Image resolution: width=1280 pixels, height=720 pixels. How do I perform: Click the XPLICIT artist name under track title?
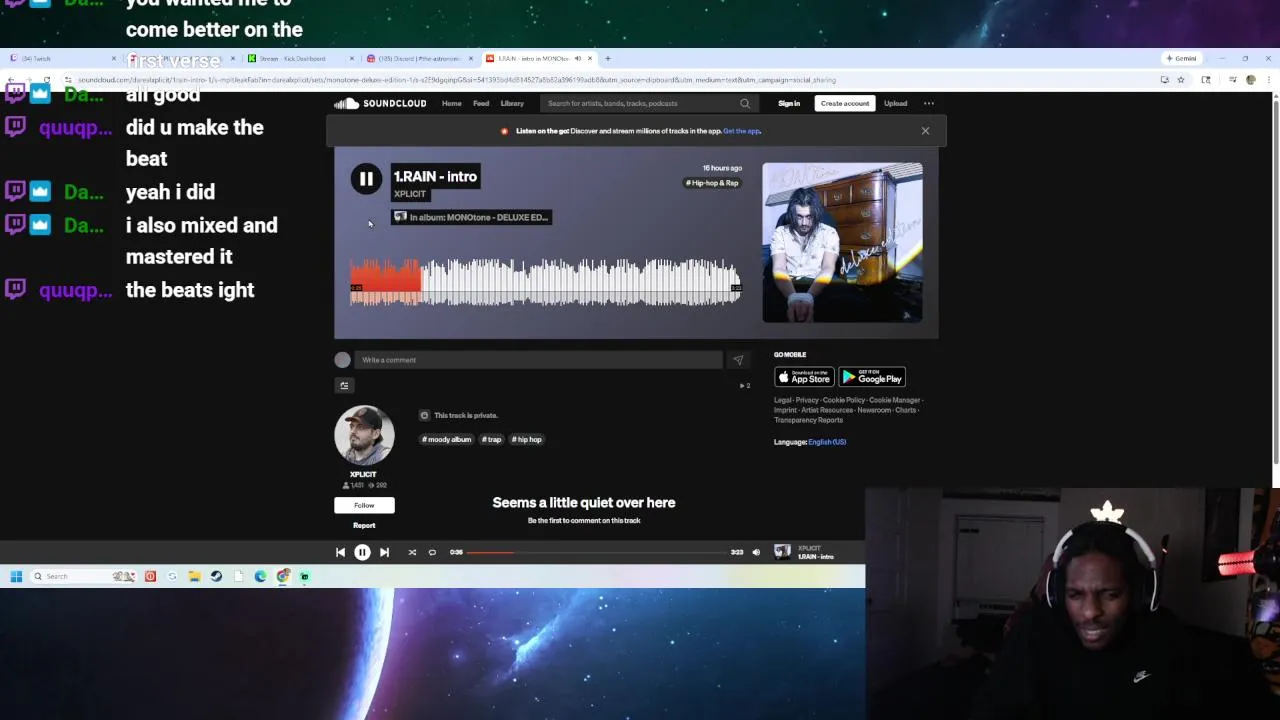pyautogui.click(x=410, y=194)
